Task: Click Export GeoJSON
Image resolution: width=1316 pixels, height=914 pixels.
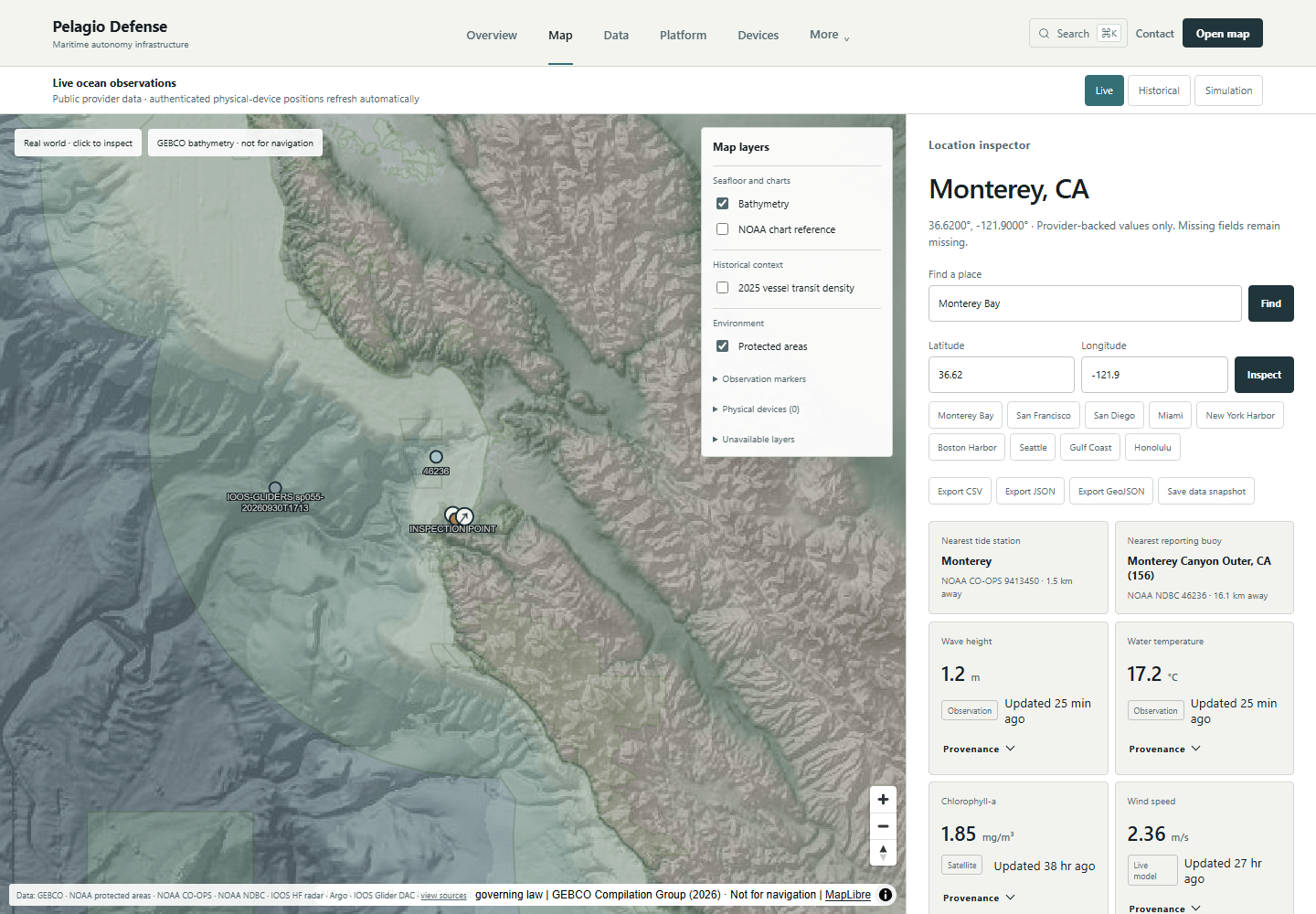Action: coord(1111,491)
